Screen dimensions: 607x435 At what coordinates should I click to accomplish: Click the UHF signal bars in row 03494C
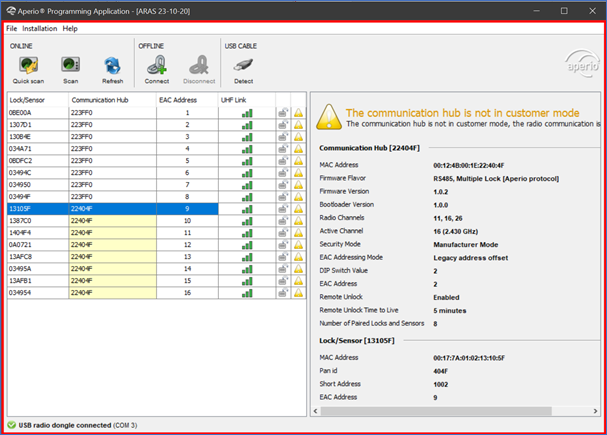[247, 173]
